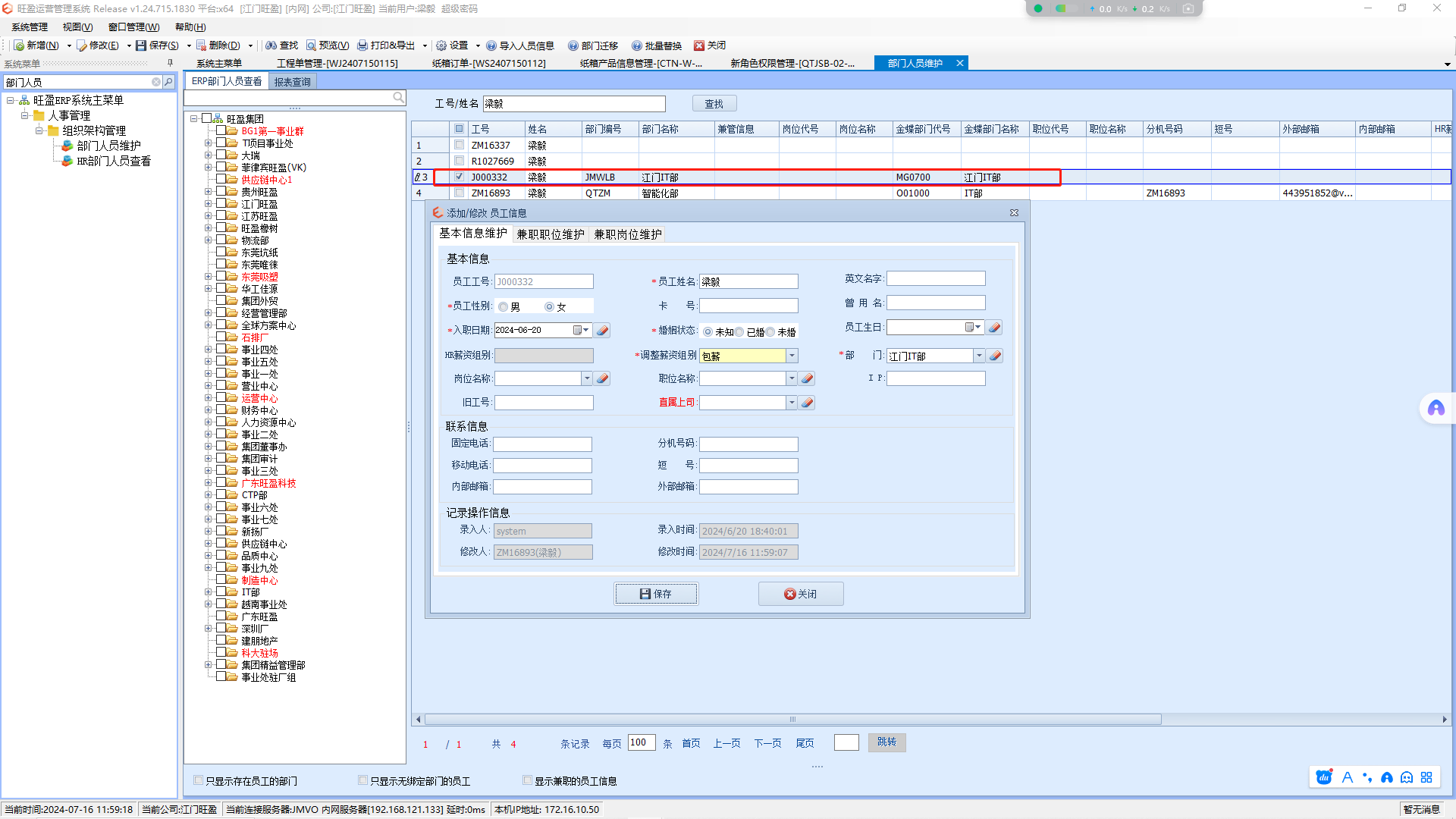Open the floating assistant avatar icon
This screenshot has height=819, width=1456.
pyautogui.click(x=1436, y=409)
